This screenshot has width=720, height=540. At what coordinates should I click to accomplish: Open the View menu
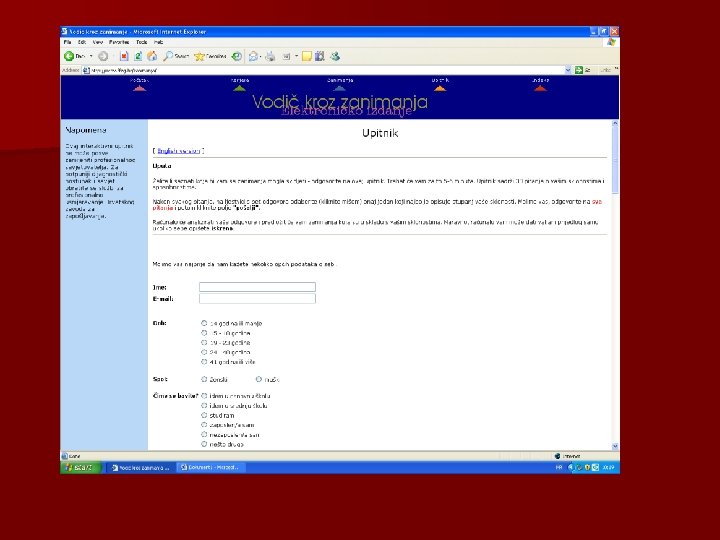[98, 42]
